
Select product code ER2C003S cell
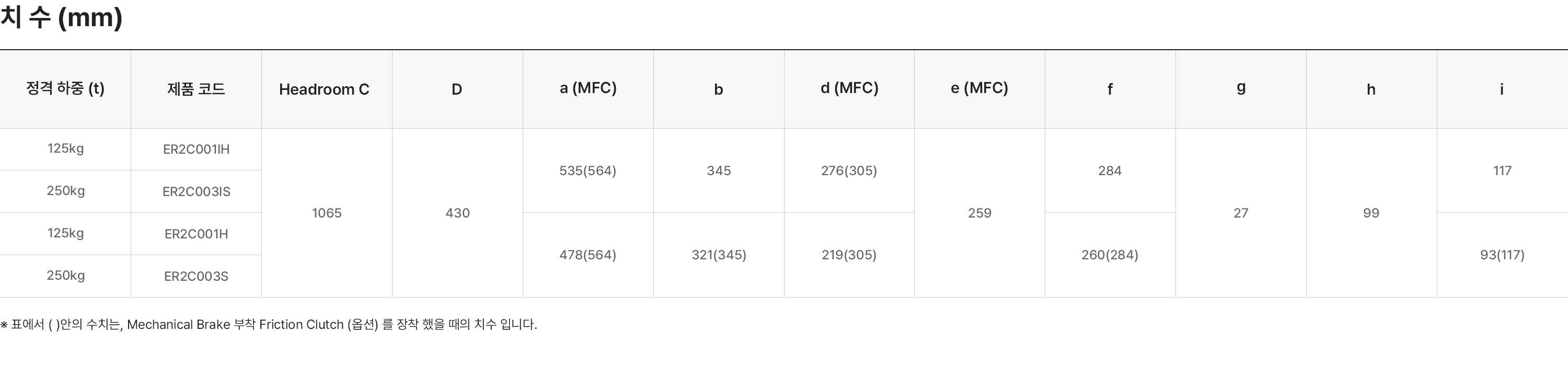(196, 276)
